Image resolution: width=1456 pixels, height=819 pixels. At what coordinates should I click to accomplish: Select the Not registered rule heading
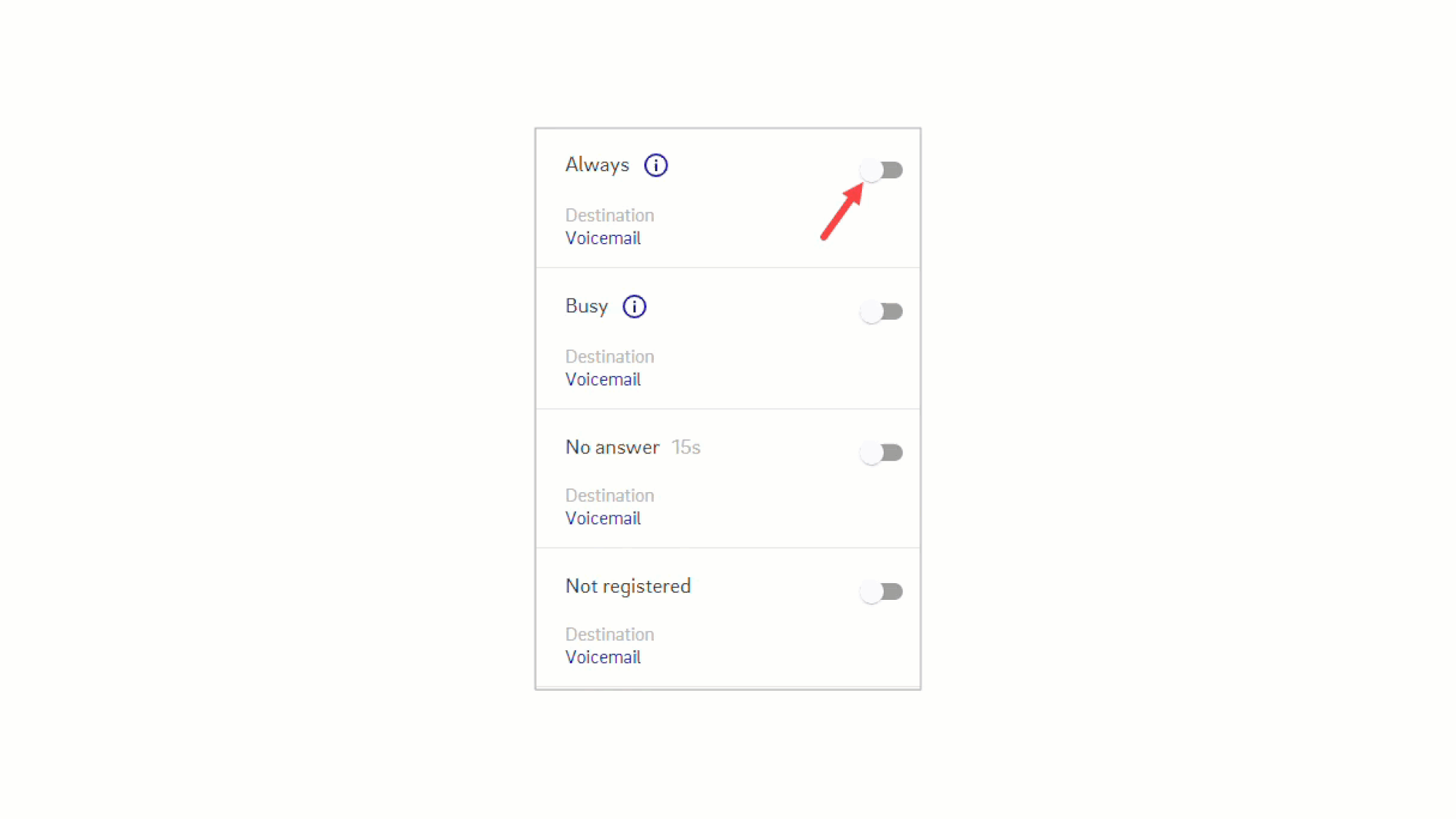click(628, 587)
